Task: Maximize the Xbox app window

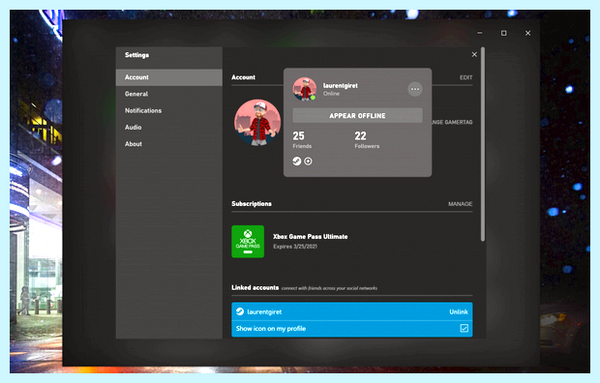Action: point(504,33)
